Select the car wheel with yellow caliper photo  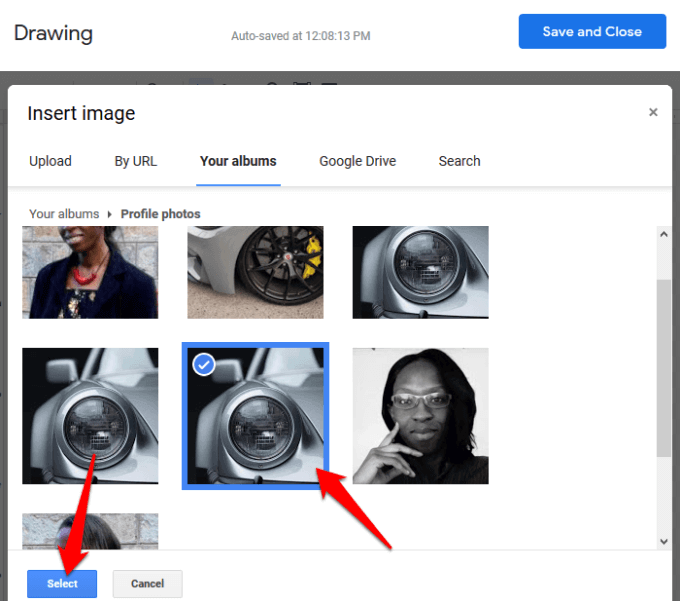(x=255, y=272)
